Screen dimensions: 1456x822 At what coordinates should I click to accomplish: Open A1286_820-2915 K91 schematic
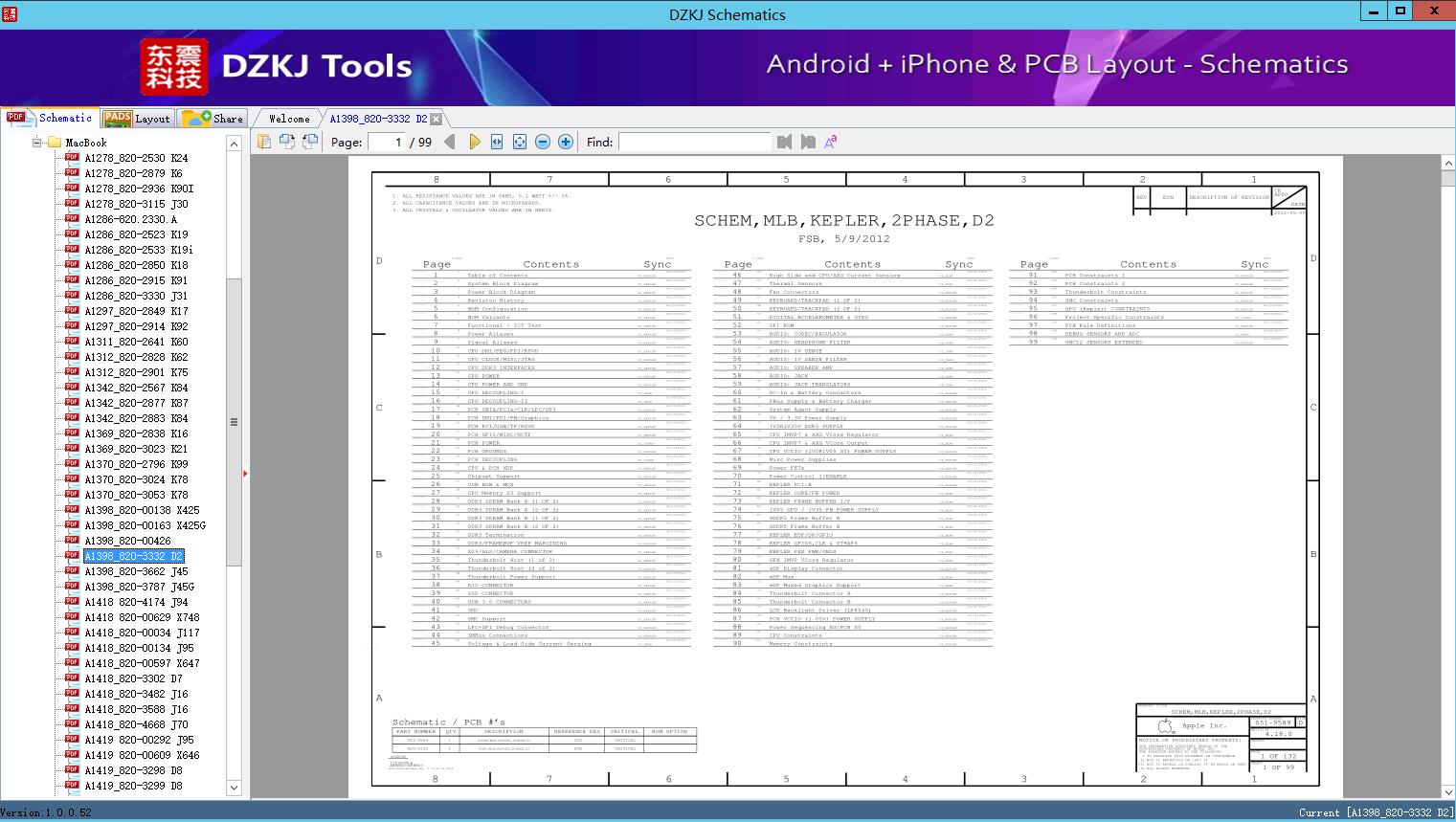[136, 280]
